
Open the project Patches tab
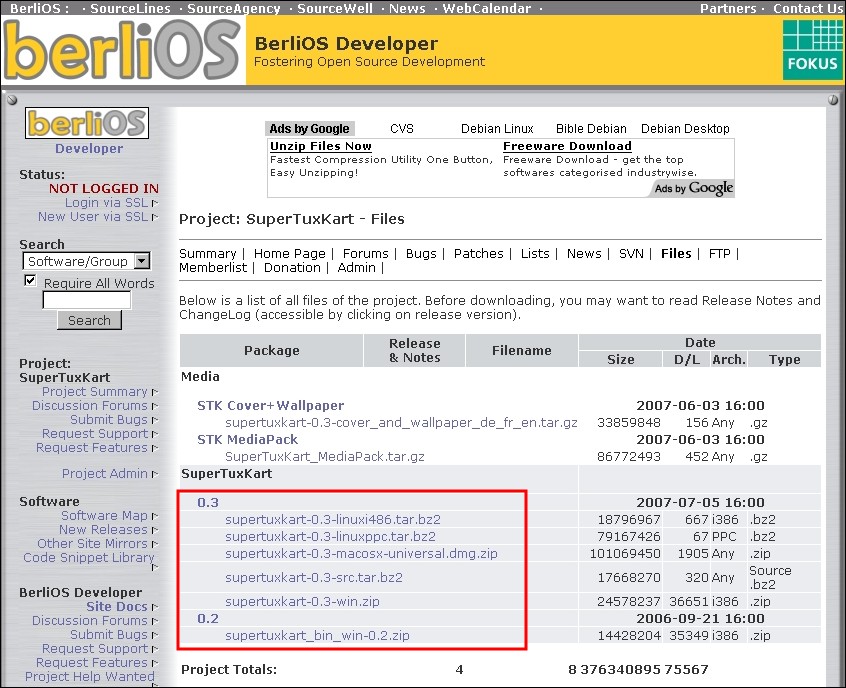tap(479, 254)
